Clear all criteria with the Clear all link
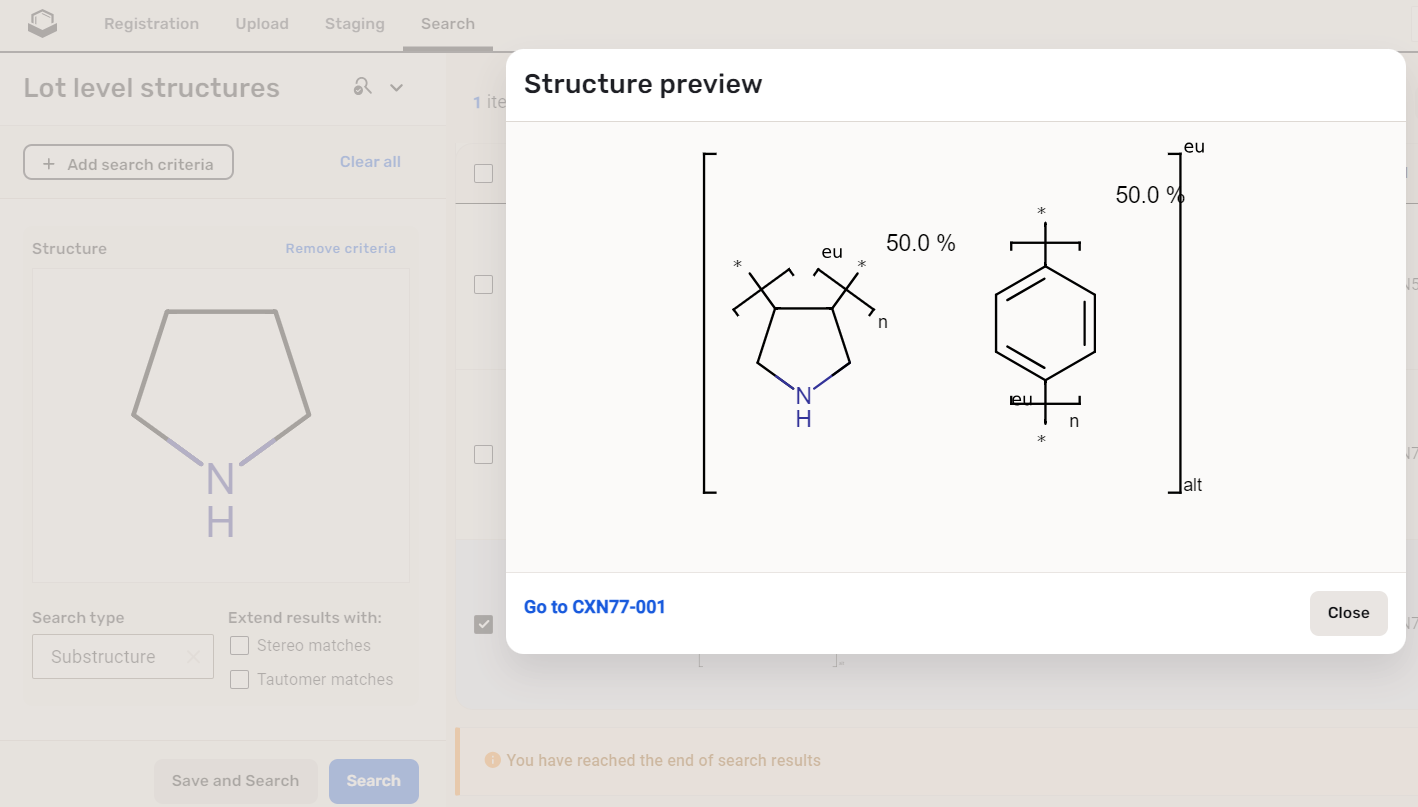Image resolution: width=1418 pixels, height=807 pixels. 370,161
